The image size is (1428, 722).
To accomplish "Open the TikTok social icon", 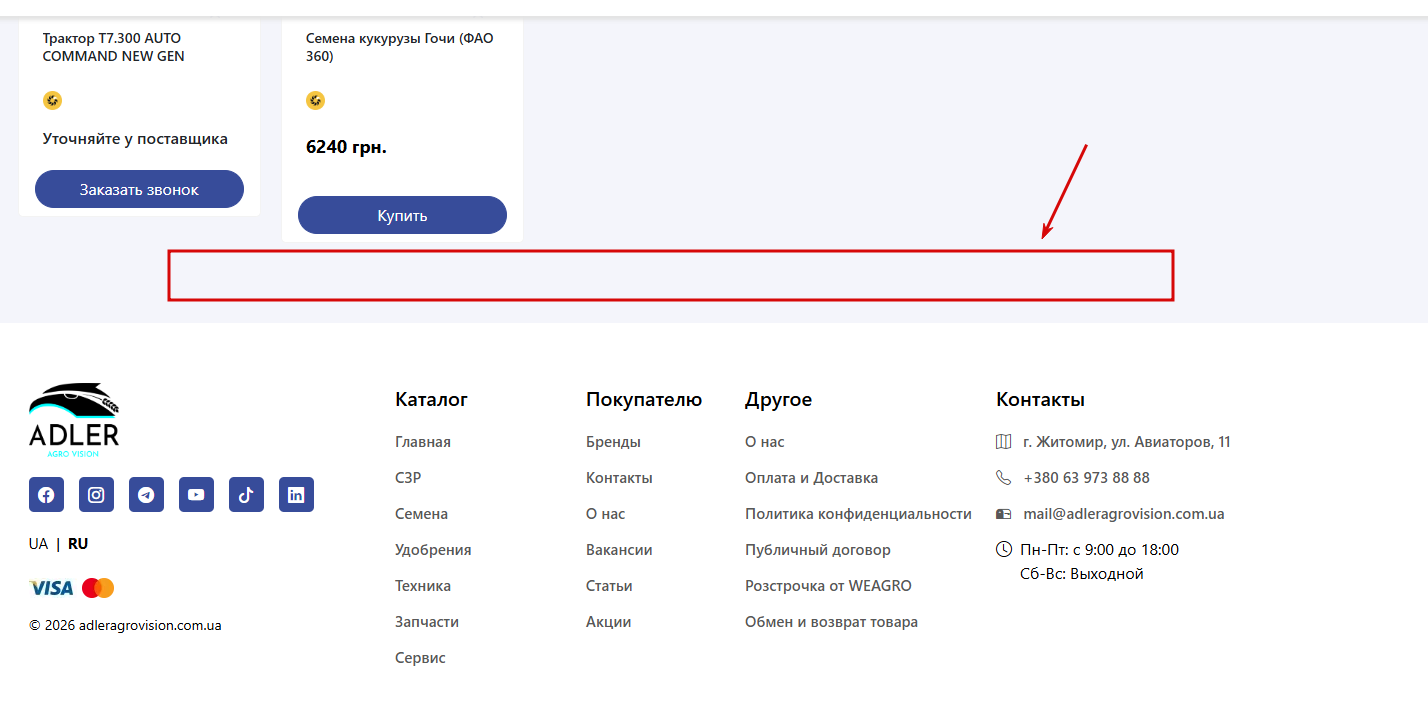I will pos(246,495).
